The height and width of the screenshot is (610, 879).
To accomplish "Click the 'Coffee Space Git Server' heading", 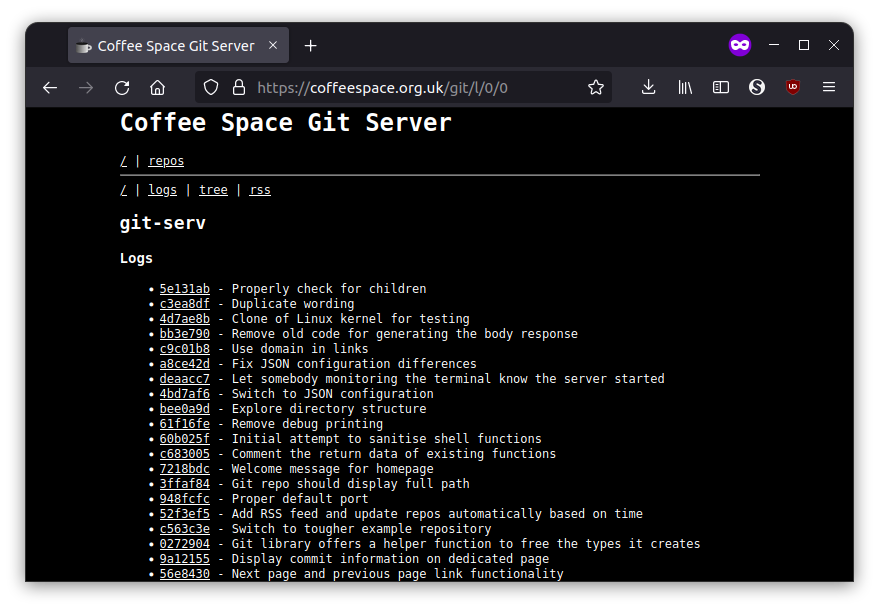I will tap(285, 123).
